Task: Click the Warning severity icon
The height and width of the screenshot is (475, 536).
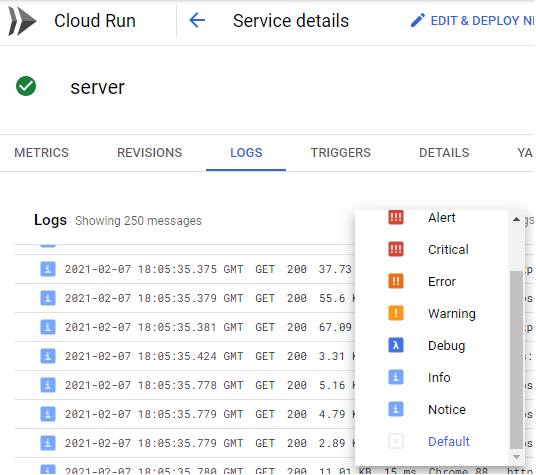Action: click(x=396, y=313)
